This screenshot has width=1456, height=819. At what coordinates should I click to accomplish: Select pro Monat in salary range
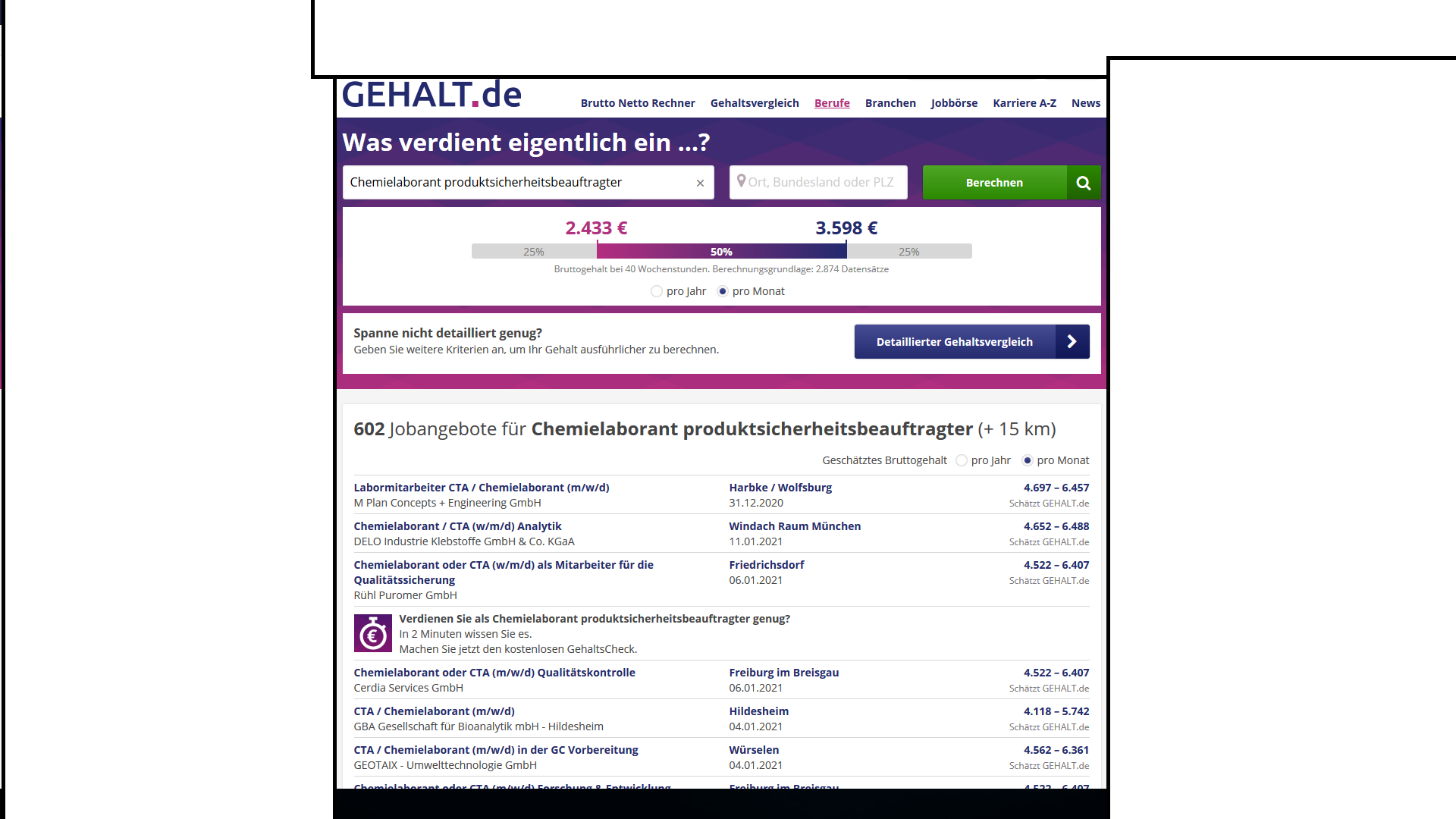tap(723, 291)
